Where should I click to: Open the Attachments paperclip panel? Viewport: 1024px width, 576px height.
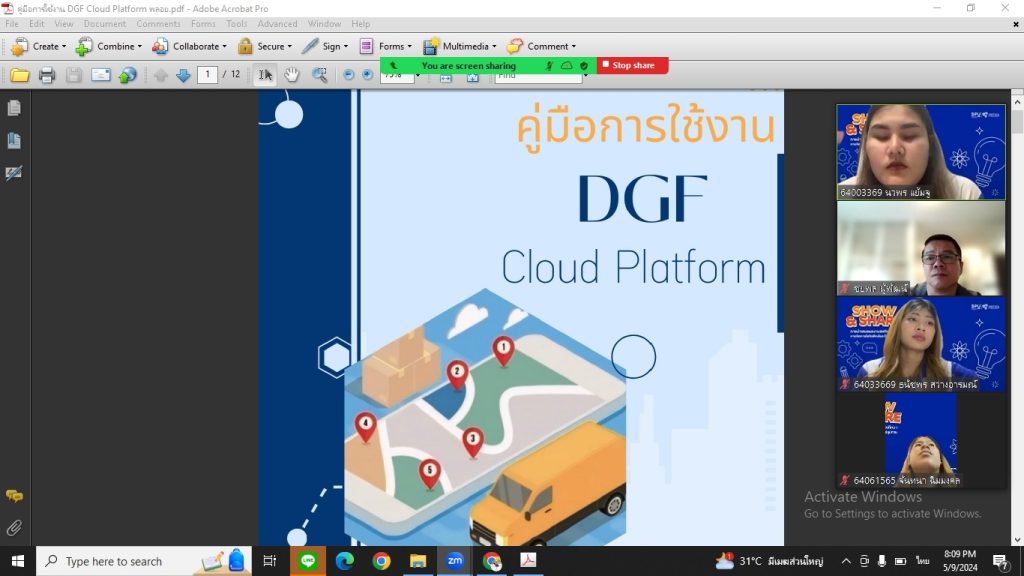(x=14, y=528)
